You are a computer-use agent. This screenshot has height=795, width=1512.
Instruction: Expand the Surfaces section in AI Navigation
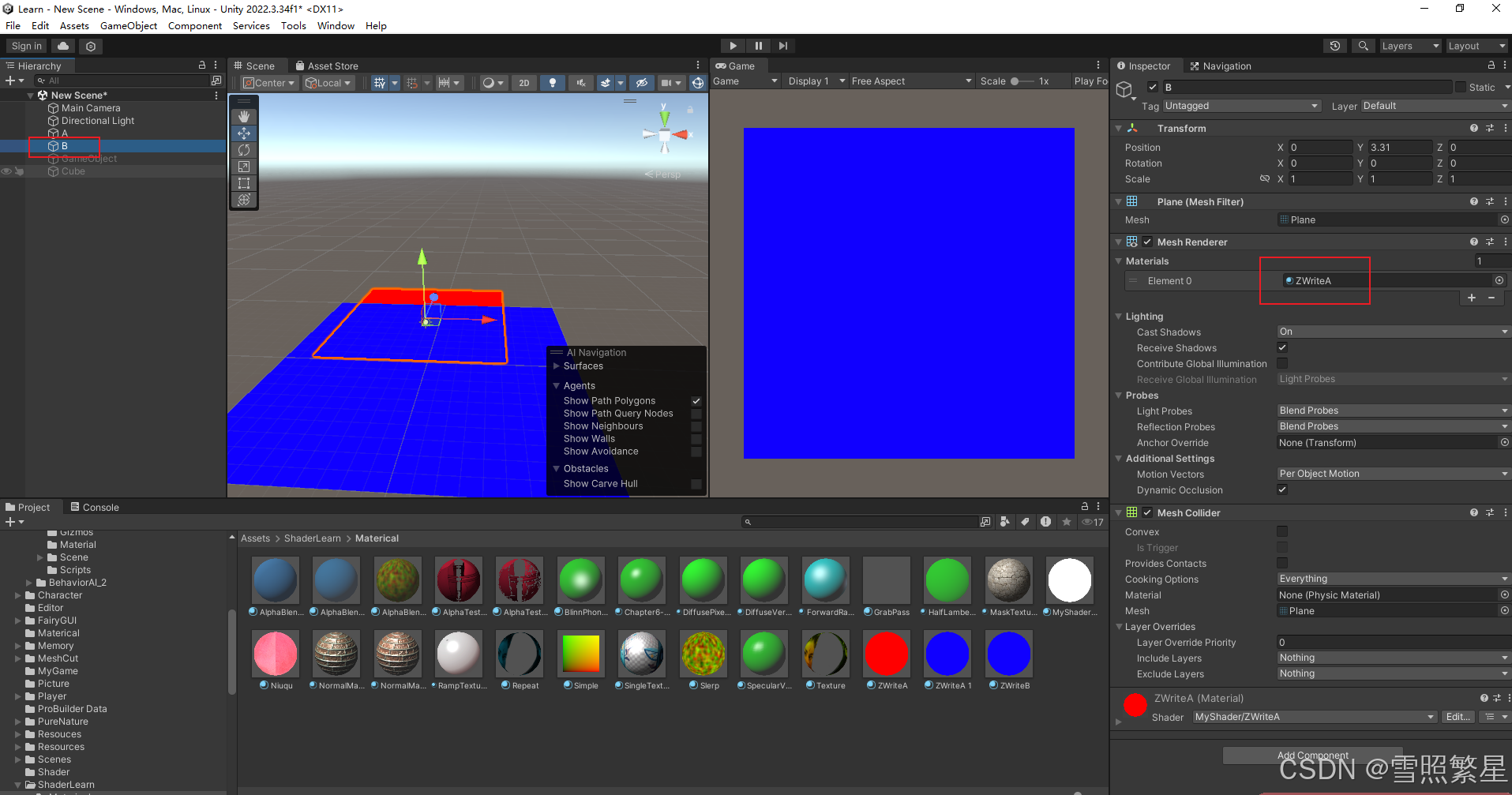coord(557,366)
